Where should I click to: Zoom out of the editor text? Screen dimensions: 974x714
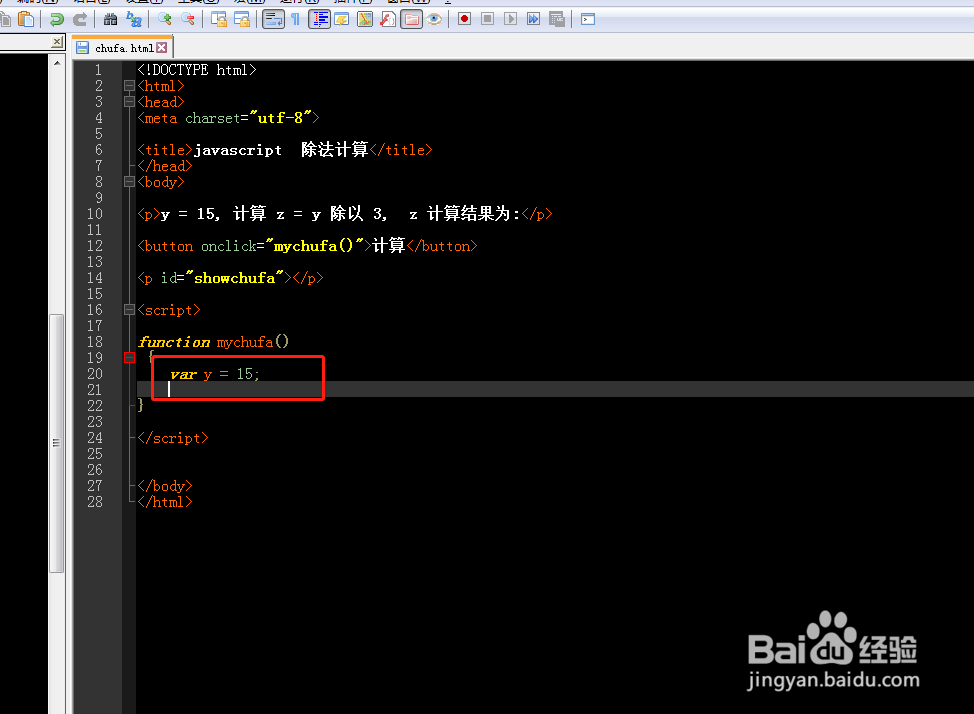point(188,19)
